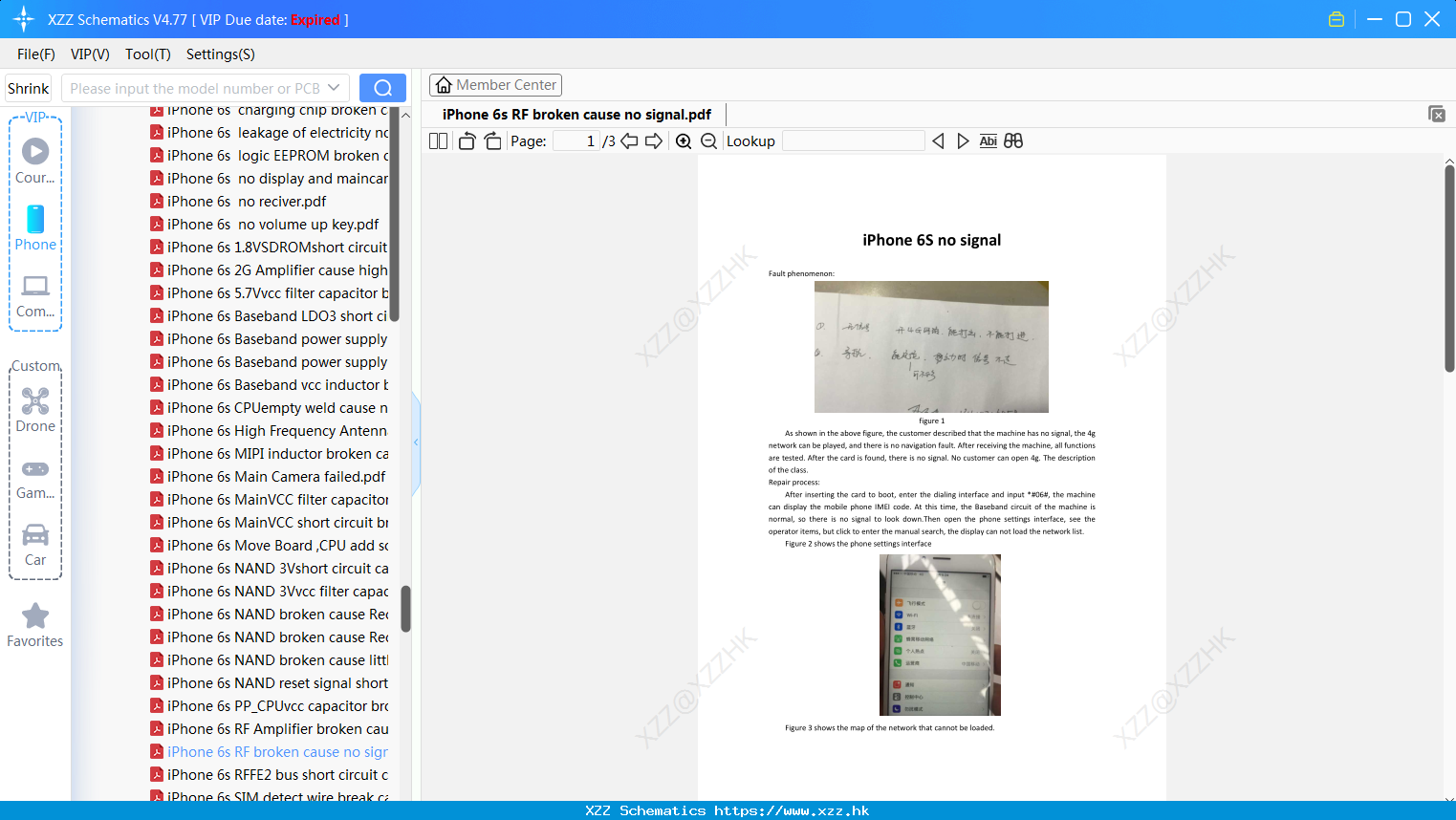The height and width of the screenshot is (820, 1456).
Task: Select the Computer category
Action: pos(35,296)
